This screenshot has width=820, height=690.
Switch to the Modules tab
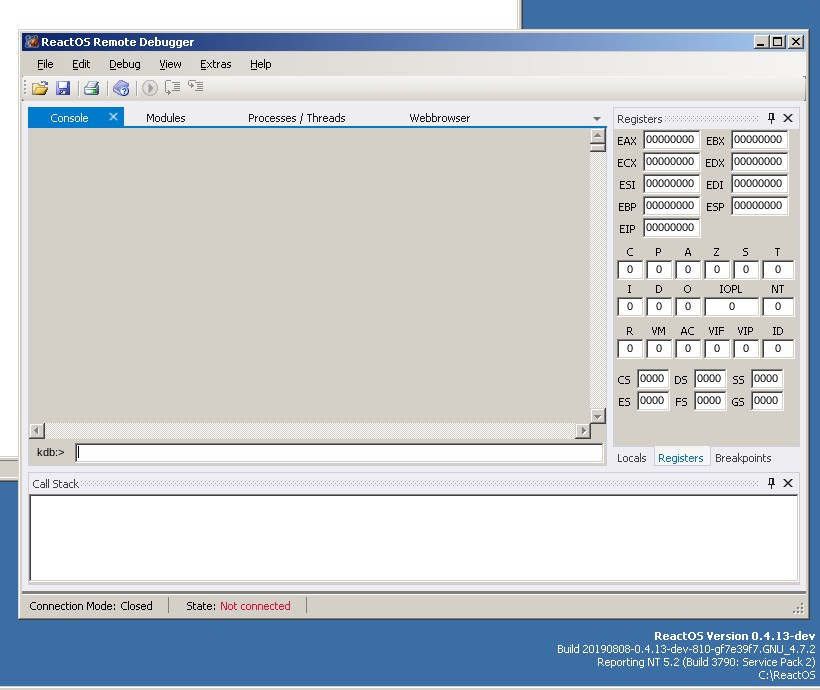click(x=166, y=118)
